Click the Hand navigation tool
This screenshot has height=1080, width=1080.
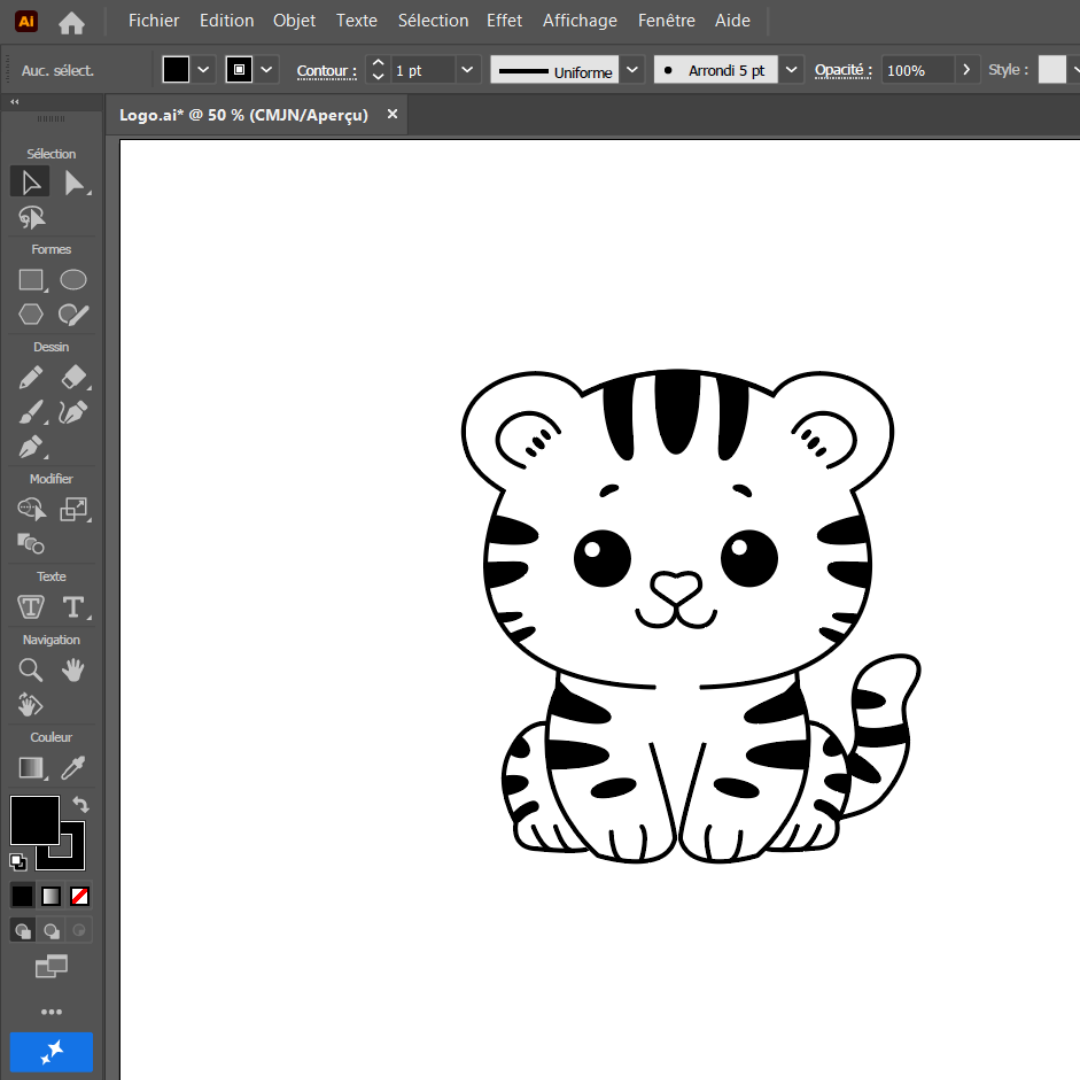click(73, 670)
